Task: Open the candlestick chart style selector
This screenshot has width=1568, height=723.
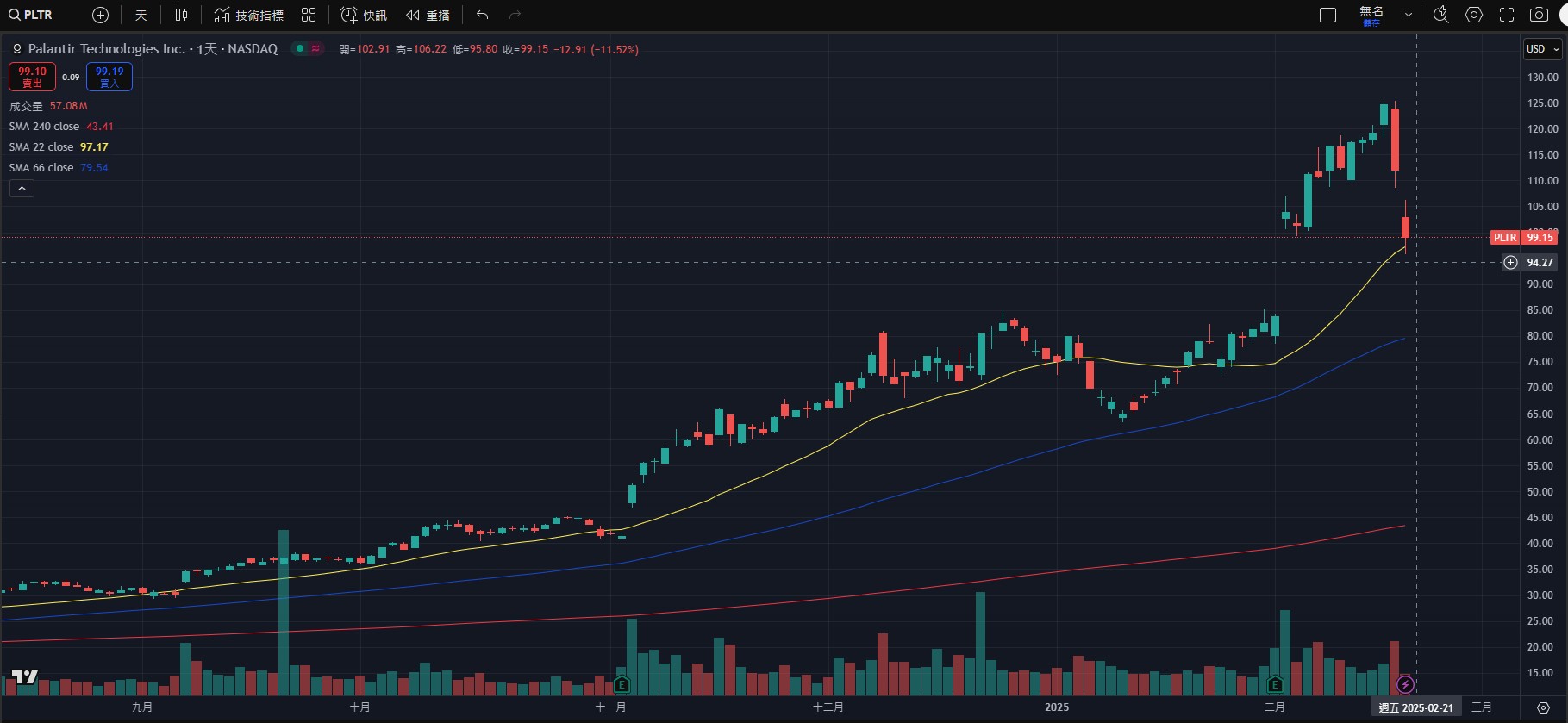Action: (x=181, y=15)
